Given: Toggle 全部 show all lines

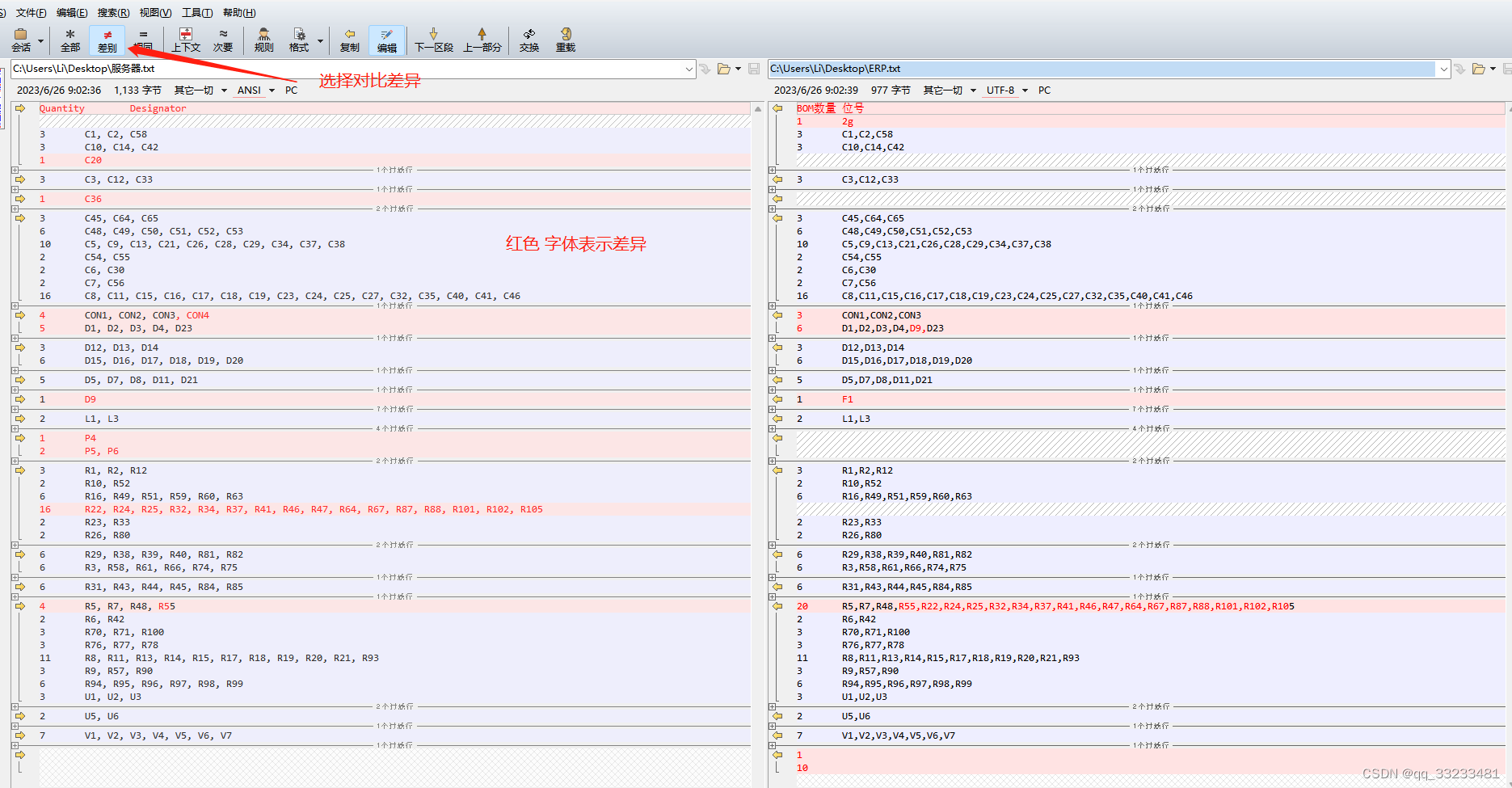Looking at the screenshot, I should 70,40.
